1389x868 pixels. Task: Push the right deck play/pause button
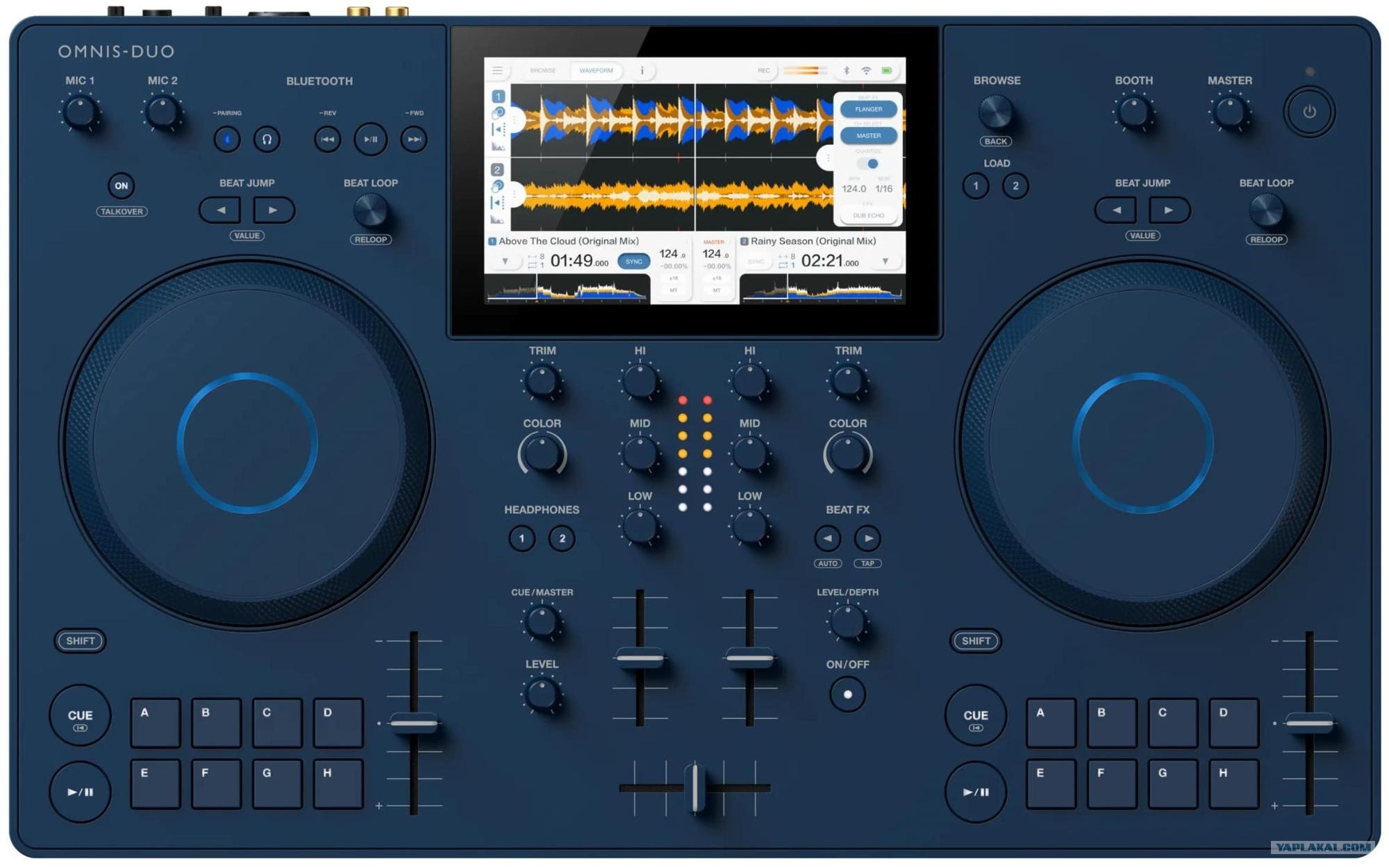point(976,792)
